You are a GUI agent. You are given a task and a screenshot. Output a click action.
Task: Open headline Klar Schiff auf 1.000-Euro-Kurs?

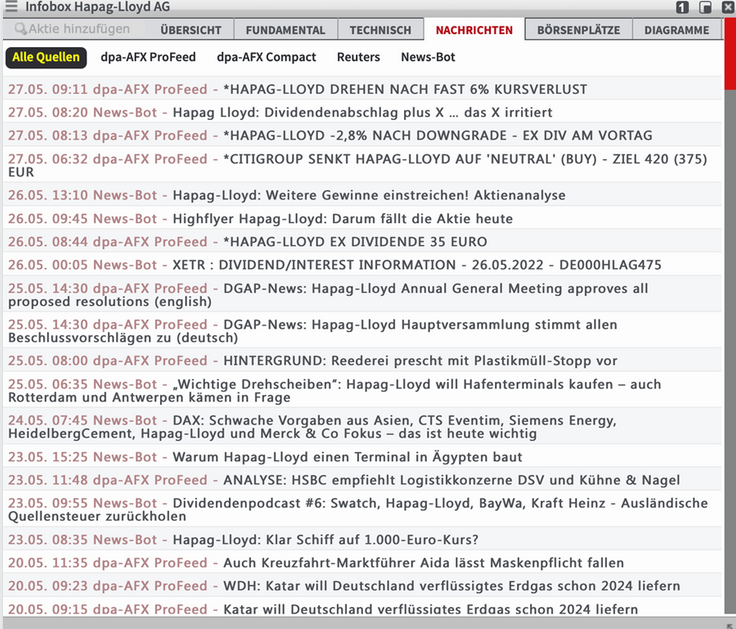click(362, 539)
